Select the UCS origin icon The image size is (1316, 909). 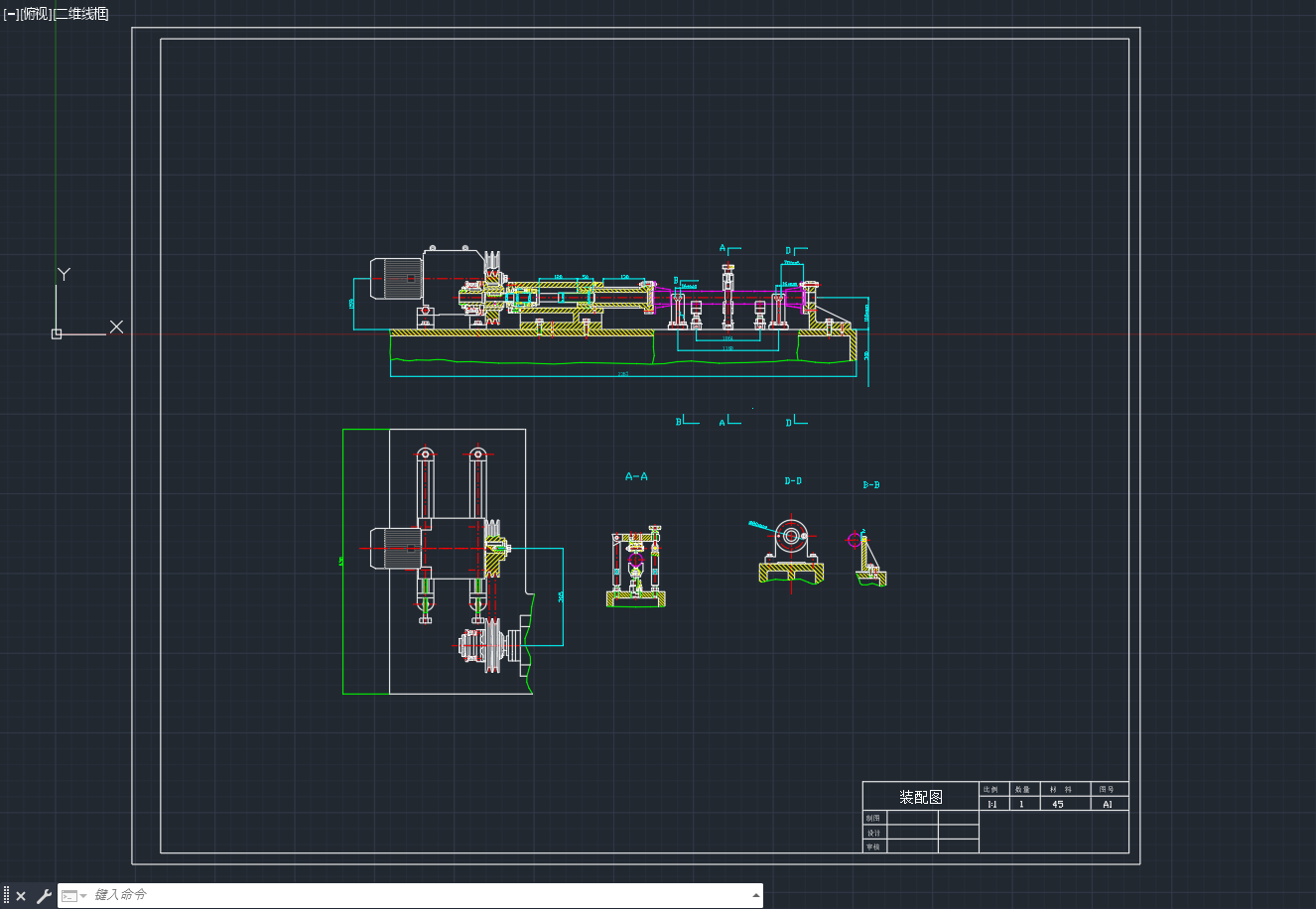(x=57, y=333)
